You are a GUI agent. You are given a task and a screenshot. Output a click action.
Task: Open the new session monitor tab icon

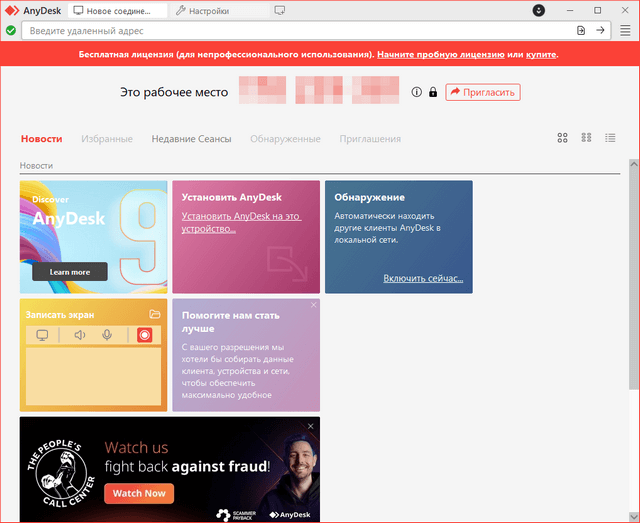coord(279,11)
